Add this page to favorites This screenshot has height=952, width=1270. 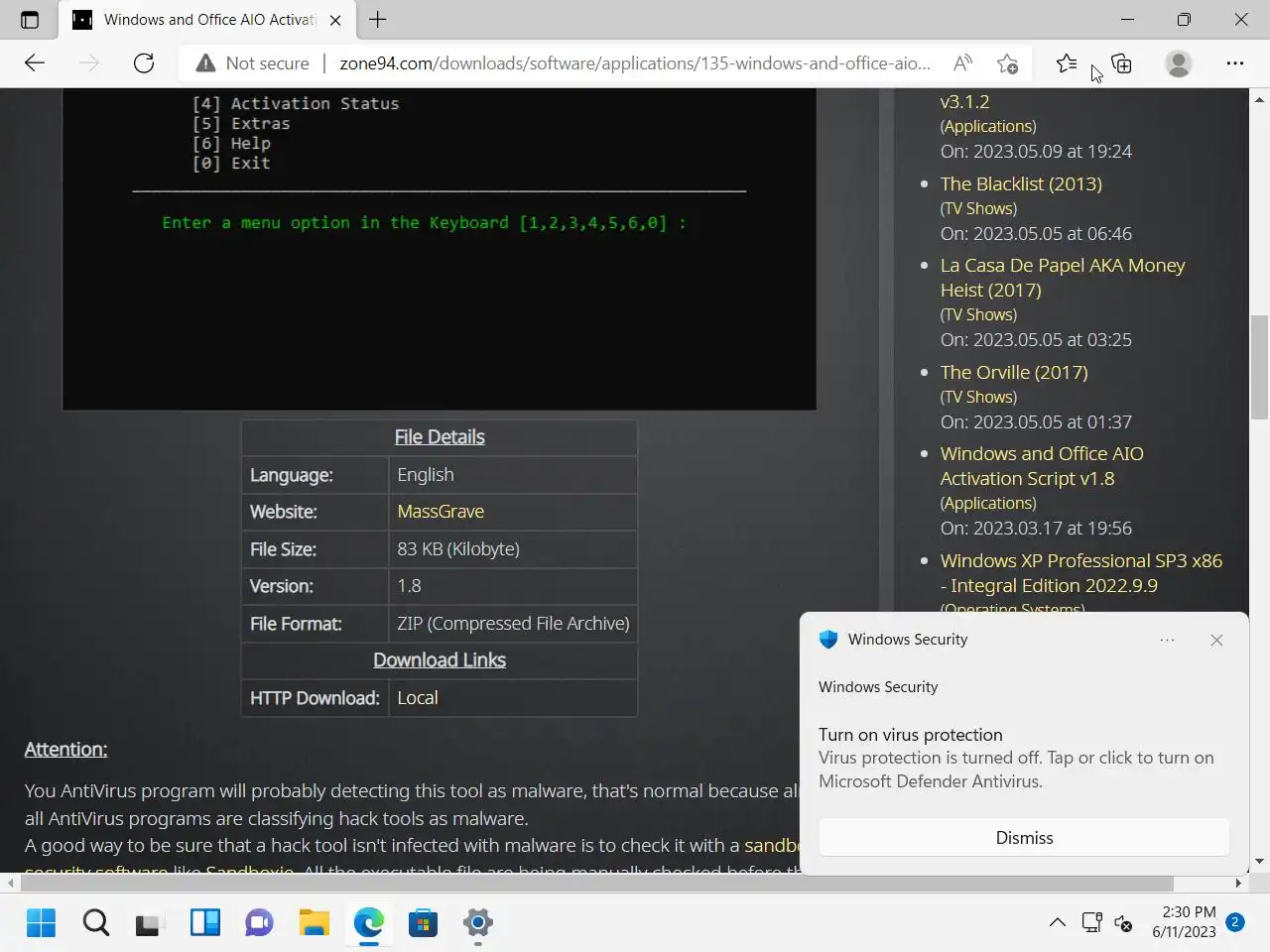[x=1008, y=63]
